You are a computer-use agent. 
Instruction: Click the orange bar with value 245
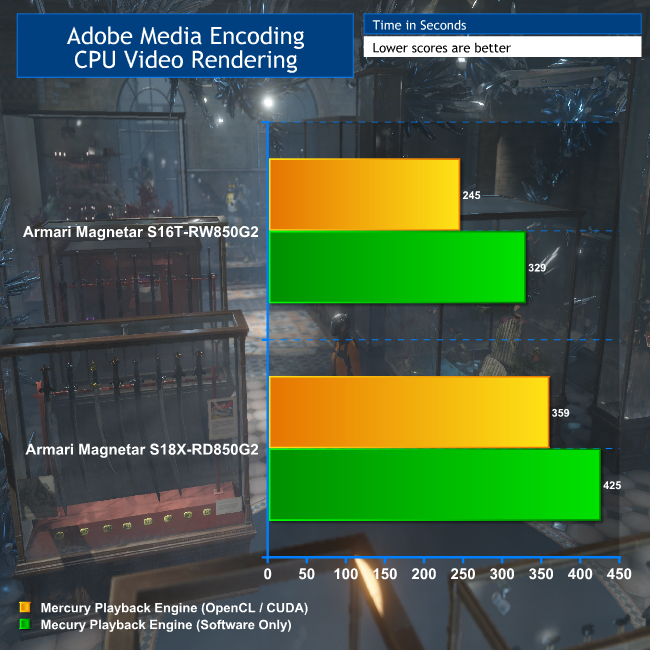pos(364,194)
